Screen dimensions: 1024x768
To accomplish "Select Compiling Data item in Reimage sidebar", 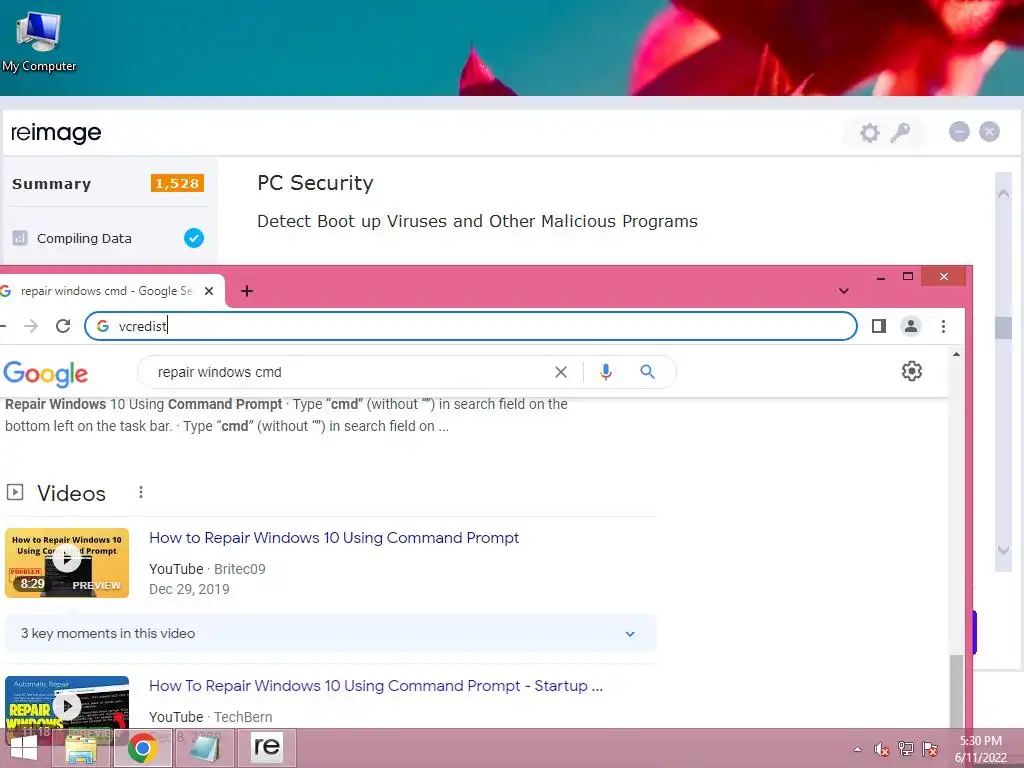I will point(108,238).
